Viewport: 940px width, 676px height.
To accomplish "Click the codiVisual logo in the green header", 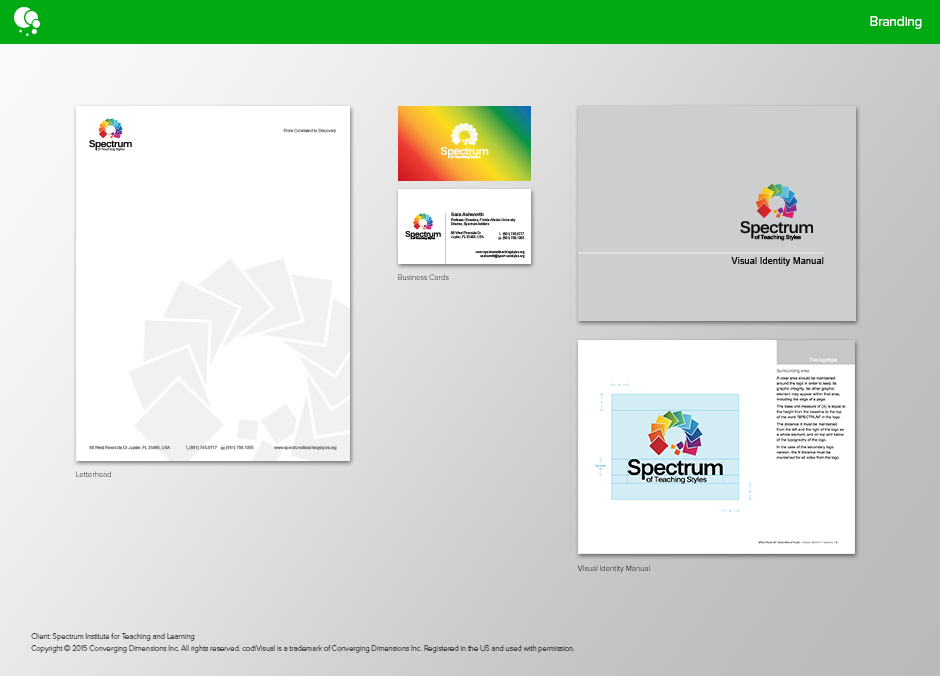I will (26, 21).
